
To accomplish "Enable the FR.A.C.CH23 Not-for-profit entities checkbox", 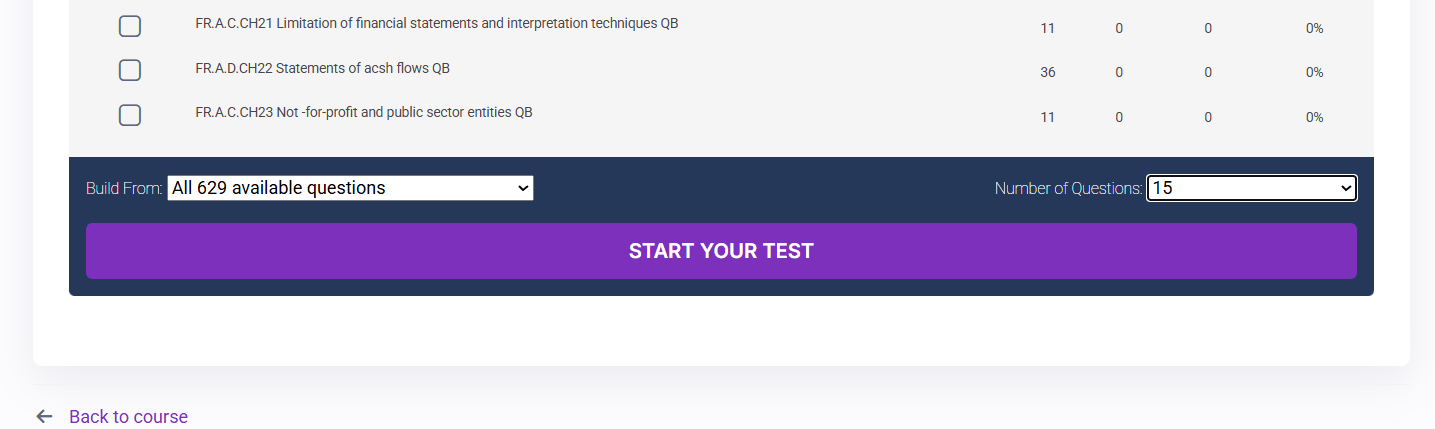I will coord(130,115).
